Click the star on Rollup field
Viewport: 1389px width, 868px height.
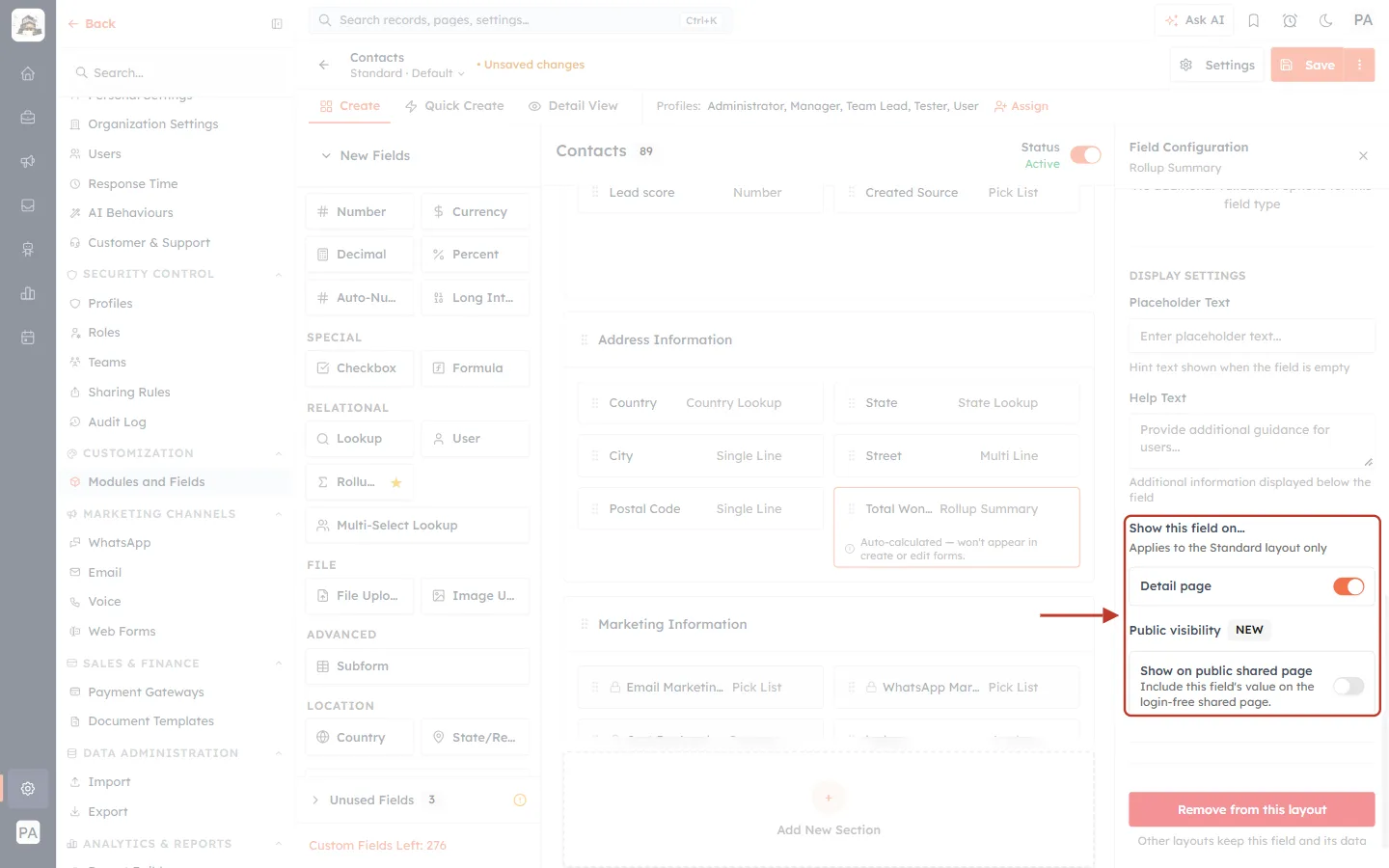(x=395, y=482)
